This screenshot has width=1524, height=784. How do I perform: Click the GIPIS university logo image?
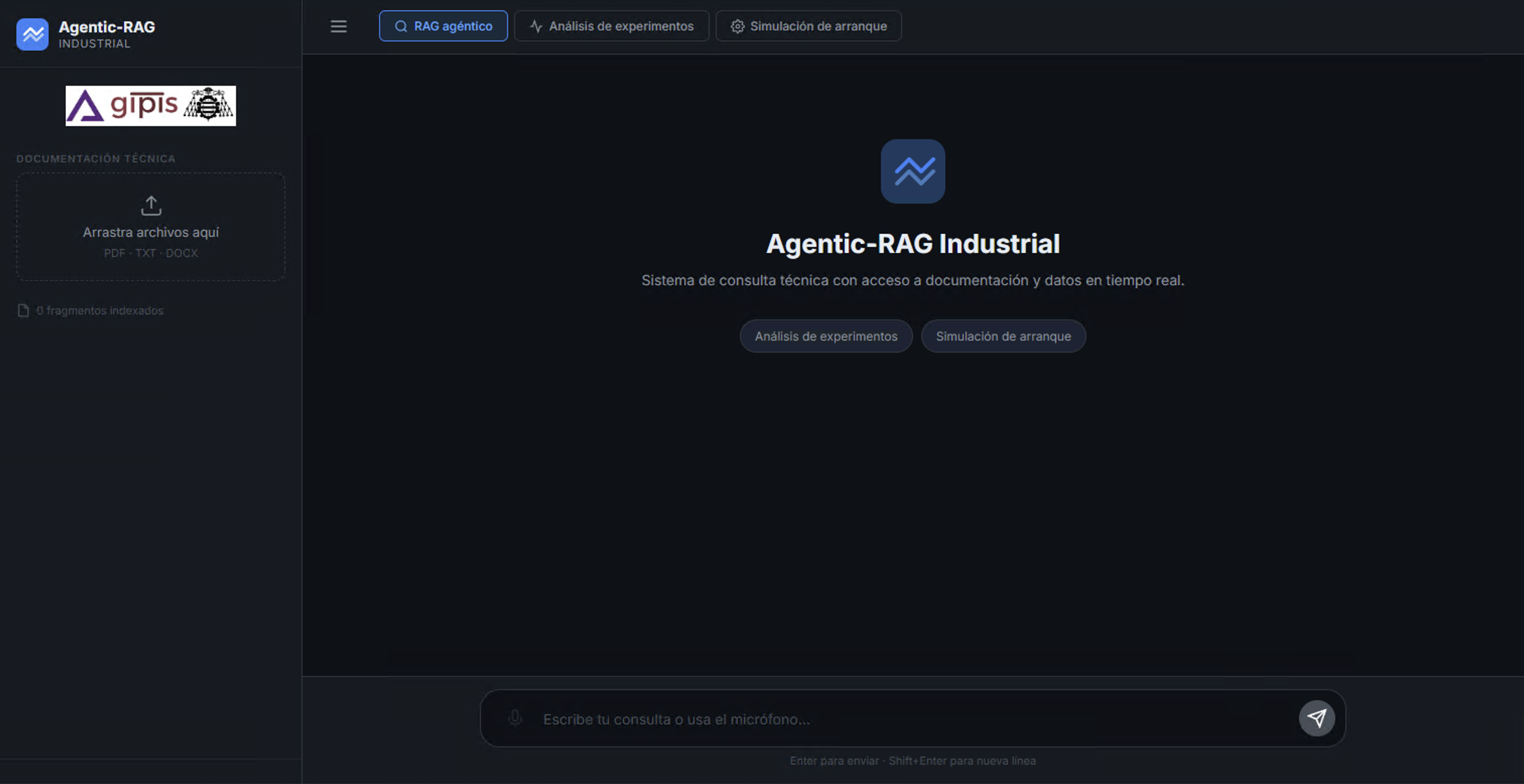pyautogui.click(x=151, y=106)
